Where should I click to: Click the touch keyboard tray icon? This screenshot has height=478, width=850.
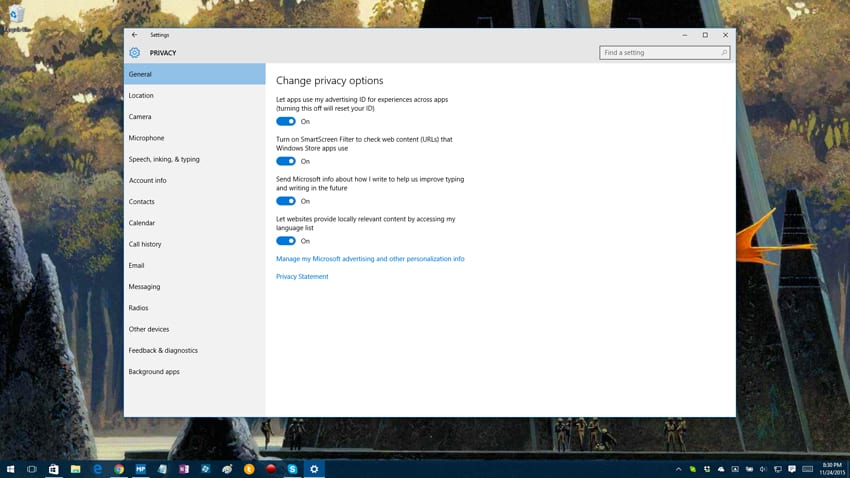pyautogui.click(x=808, y=469)
